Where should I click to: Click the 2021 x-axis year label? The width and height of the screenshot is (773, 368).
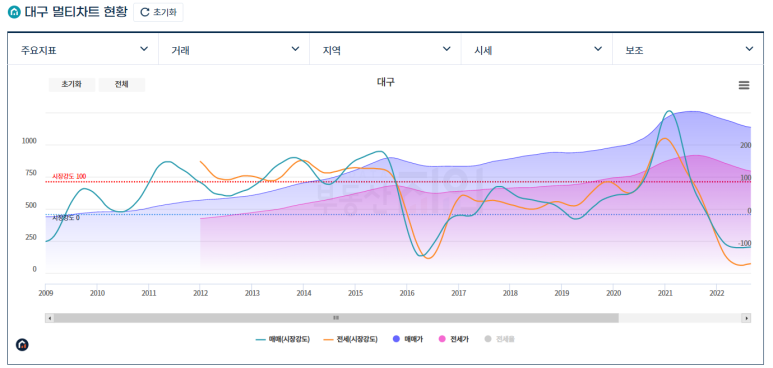click(x=665, y=293)
